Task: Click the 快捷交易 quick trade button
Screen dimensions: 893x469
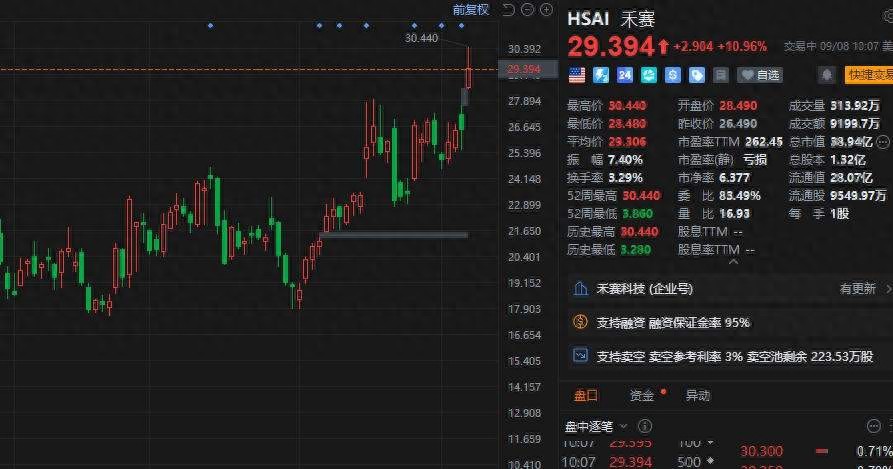Action: tap(868, 75)
